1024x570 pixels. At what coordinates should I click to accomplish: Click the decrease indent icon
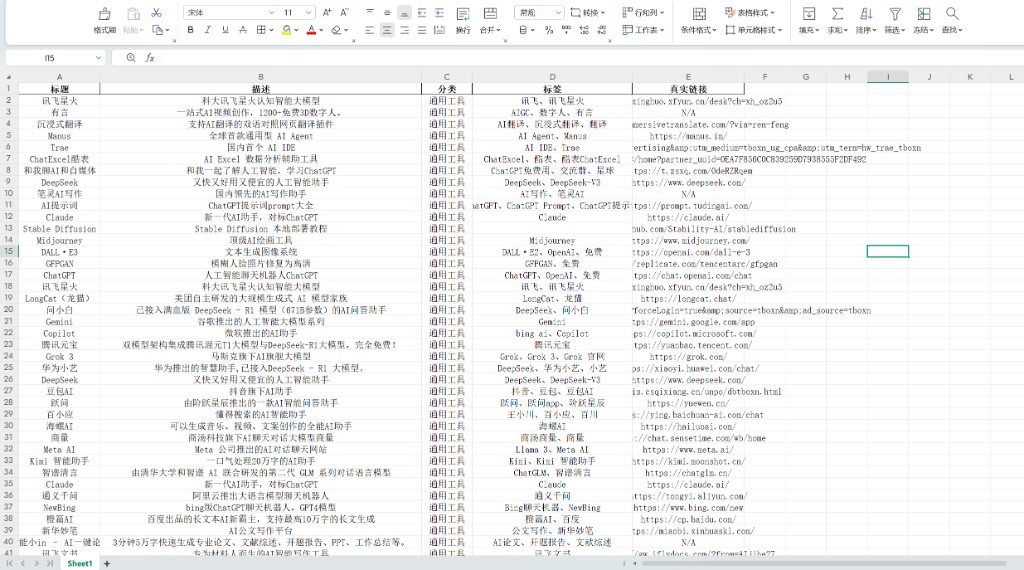pyautogui.click(x=422, y=12)
